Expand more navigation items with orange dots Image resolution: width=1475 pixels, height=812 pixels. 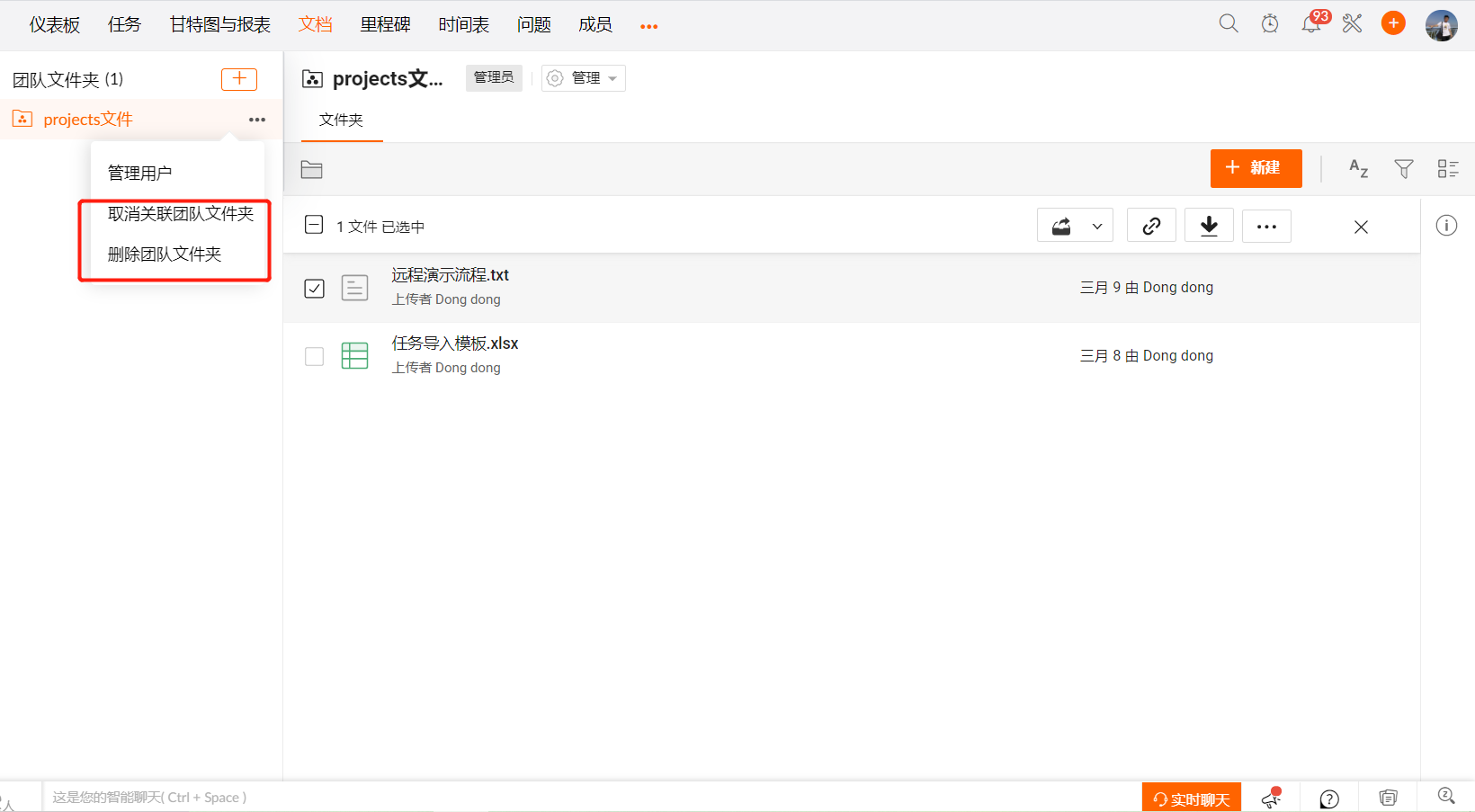648,26
